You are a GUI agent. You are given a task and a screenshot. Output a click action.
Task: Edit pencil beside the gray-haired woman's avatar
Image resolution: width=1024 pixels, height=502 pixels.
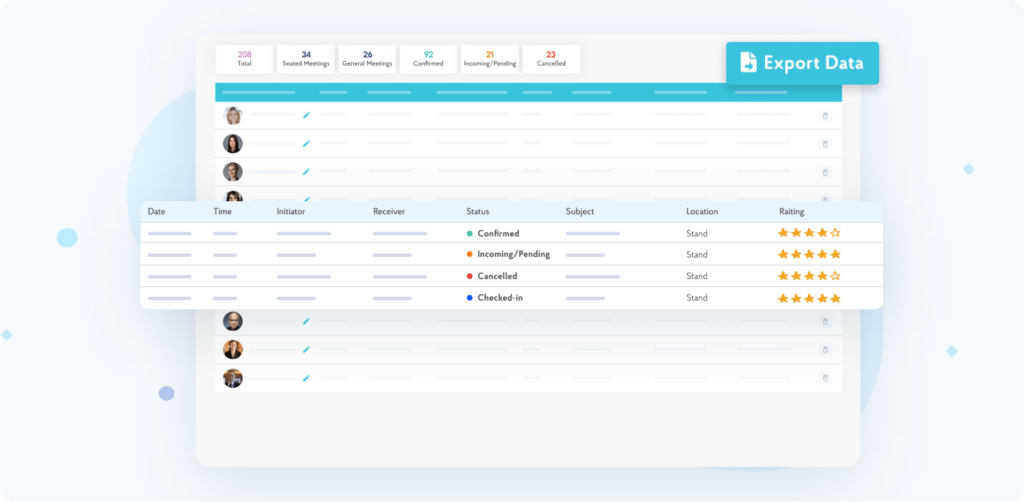(306, 171)
